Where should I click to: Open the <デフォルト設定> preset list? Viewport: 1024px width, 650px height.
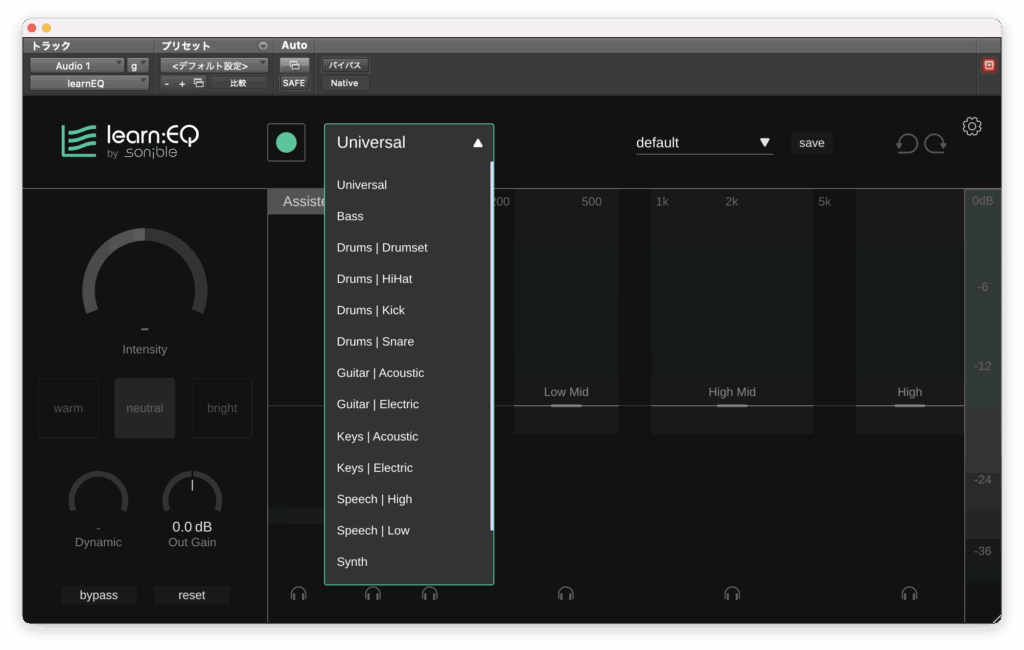pos(214,65)
